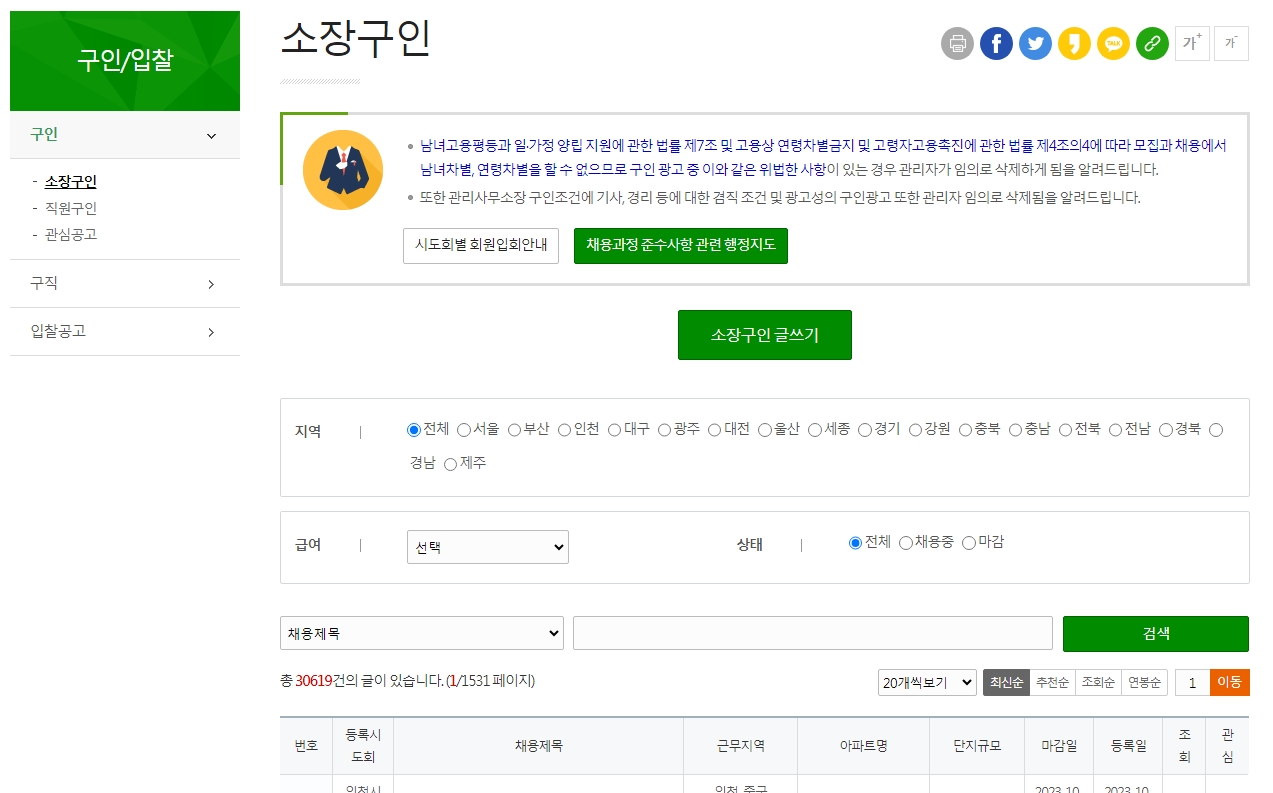Click the print icon
The width and height of the screenshot is (1273, 793).
click(956, 43)
